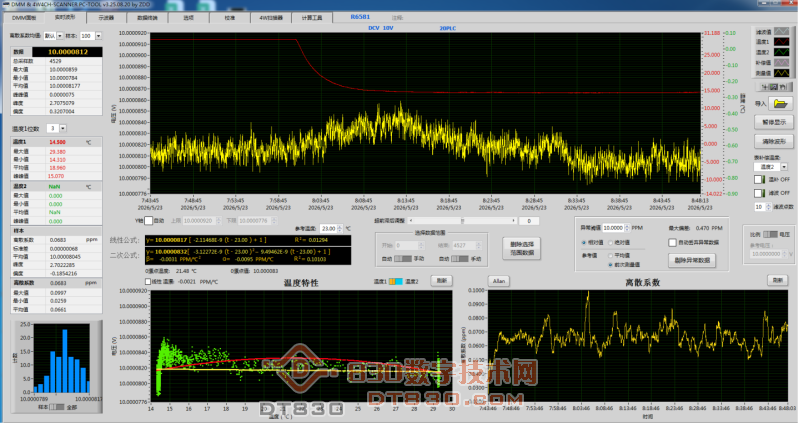The height and width of the screenshot is (424, 799).
Task: Click the 温度1 value 14.500
Action: tap(58, 142)
